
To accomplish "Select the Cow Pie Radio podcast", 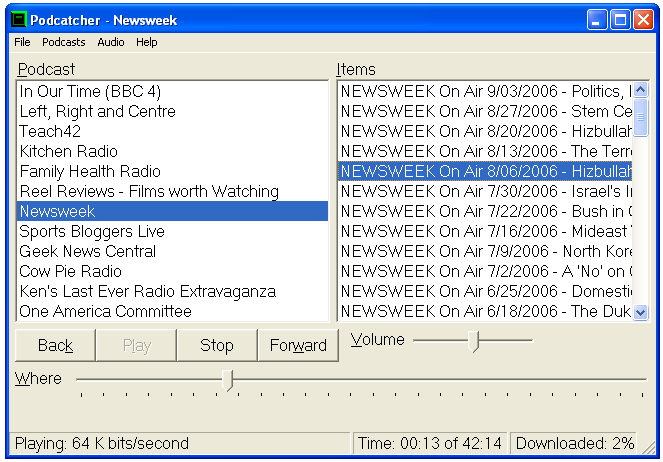I will [173, 271].
